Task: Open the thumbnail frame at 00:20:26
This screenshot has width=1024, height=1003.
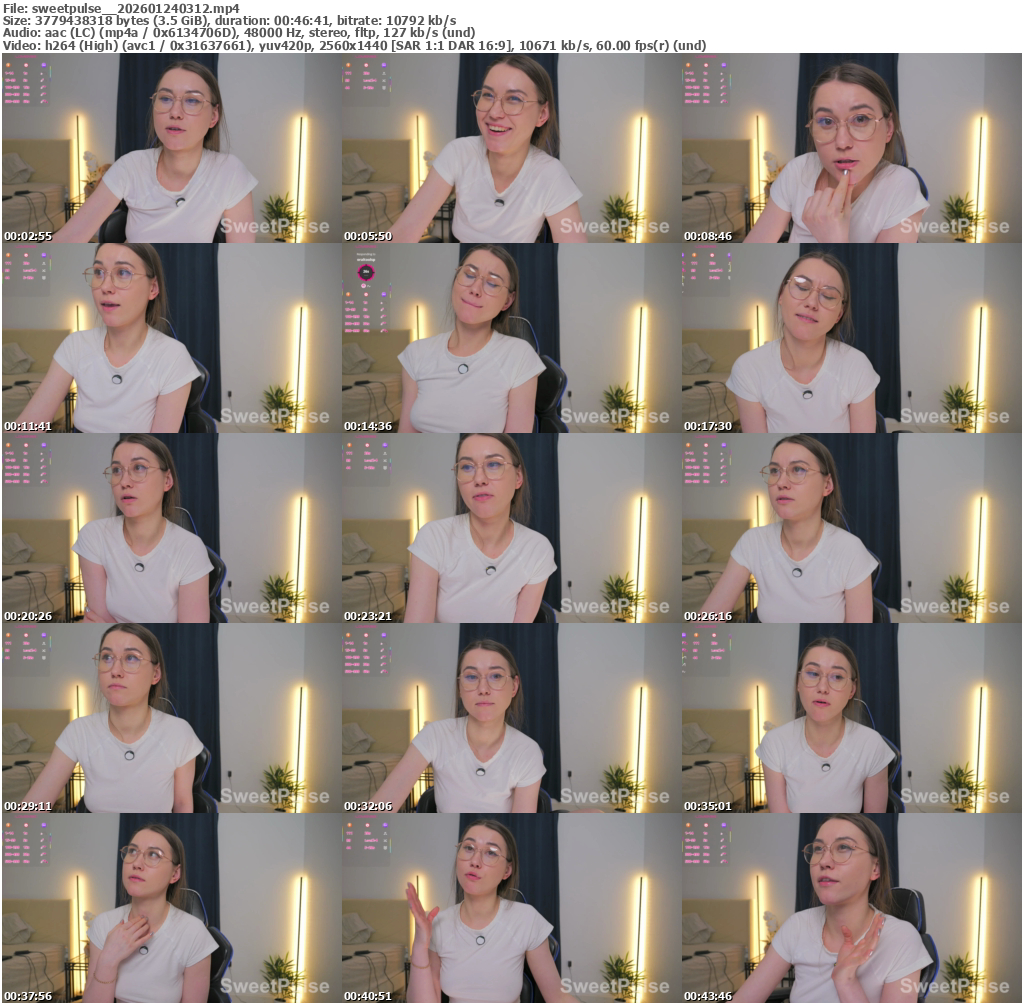Action: point(171,528)
